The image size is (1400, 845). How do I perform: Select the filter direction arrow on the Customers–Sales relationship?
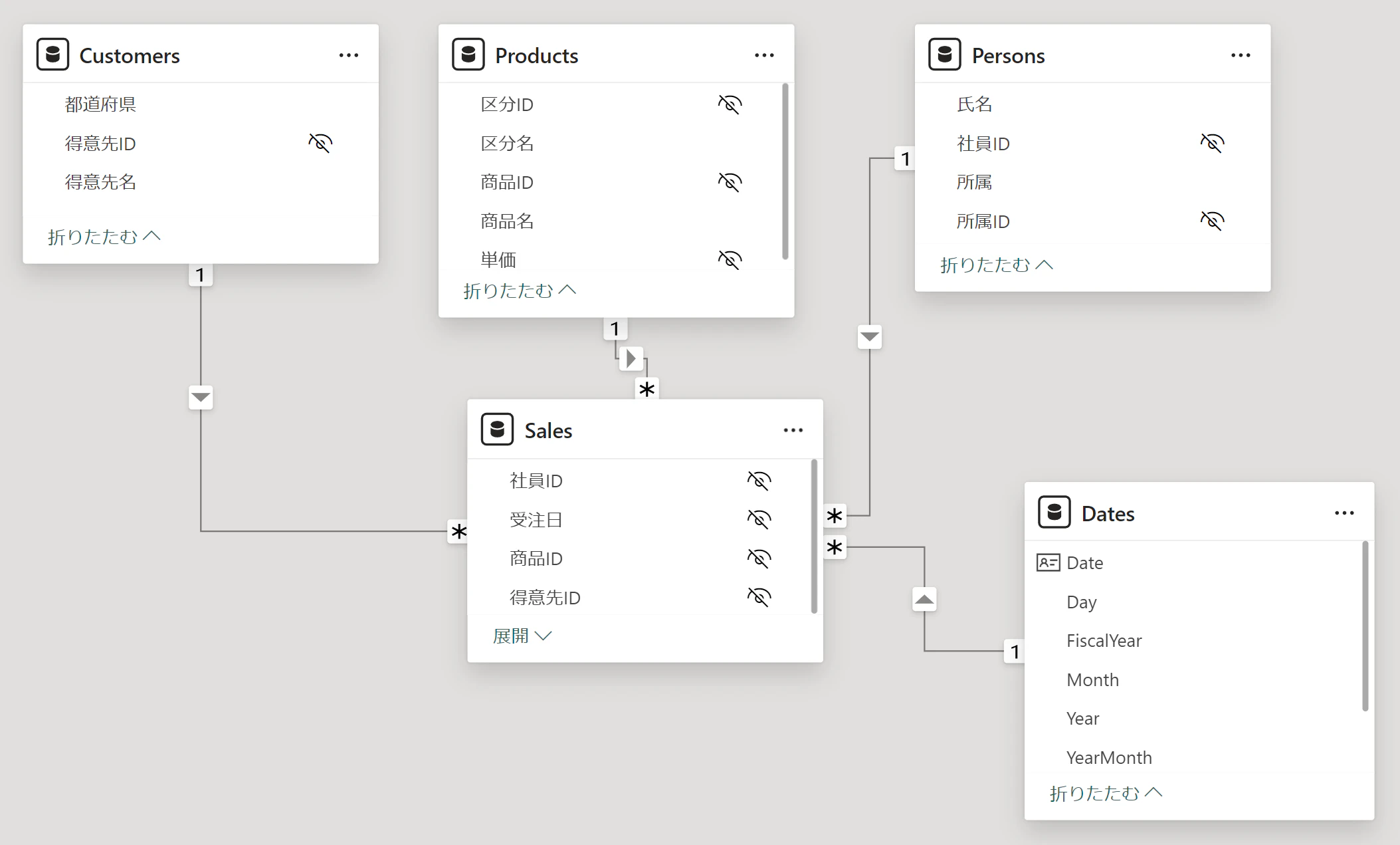point(201,398)
